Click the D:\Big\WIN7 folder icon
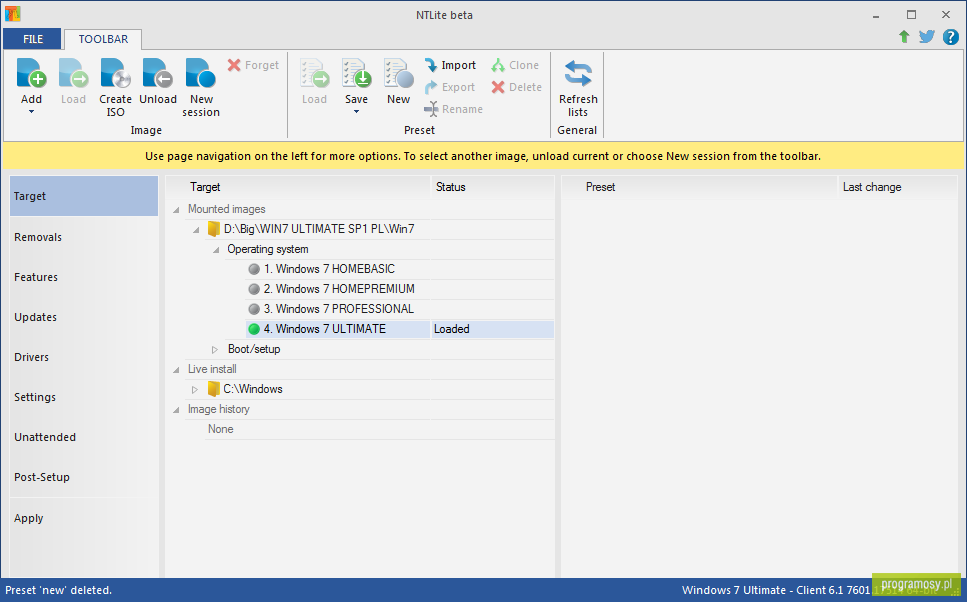This screenshot has height=602, width=967. [213, 229]
